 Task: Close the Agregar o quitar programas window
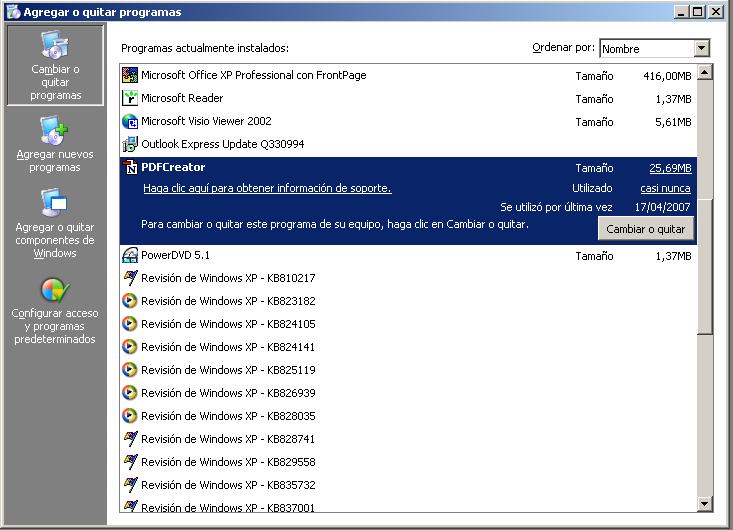pos(716,12)
